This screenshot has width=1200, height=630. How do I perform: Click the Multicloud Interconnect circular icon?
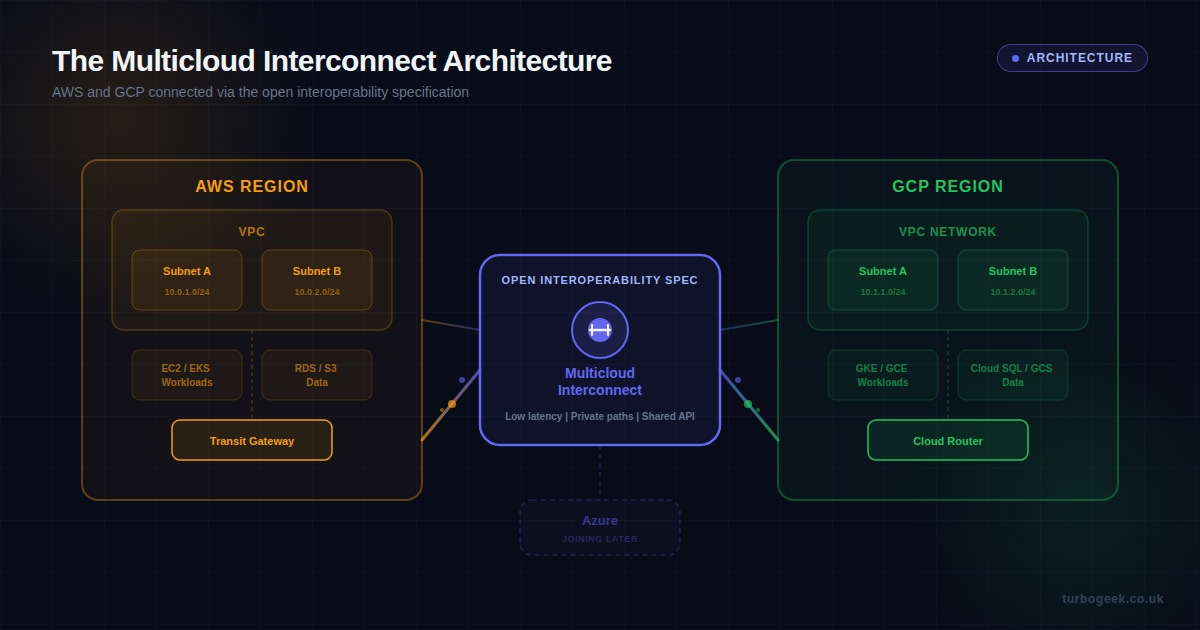pos(600,330)
